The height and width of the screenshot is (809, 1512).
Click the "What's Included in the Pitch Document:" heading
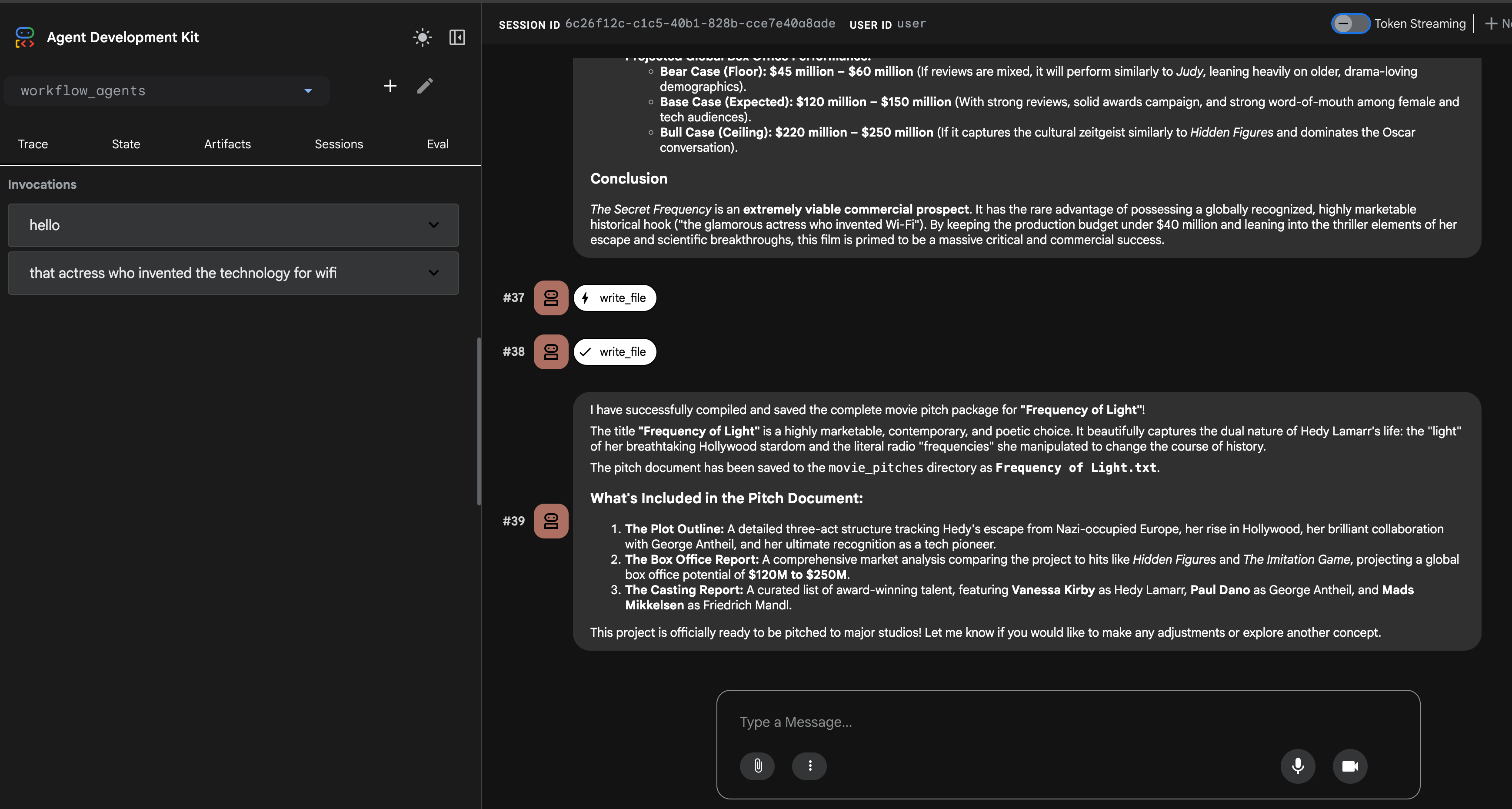coord(726,498)
